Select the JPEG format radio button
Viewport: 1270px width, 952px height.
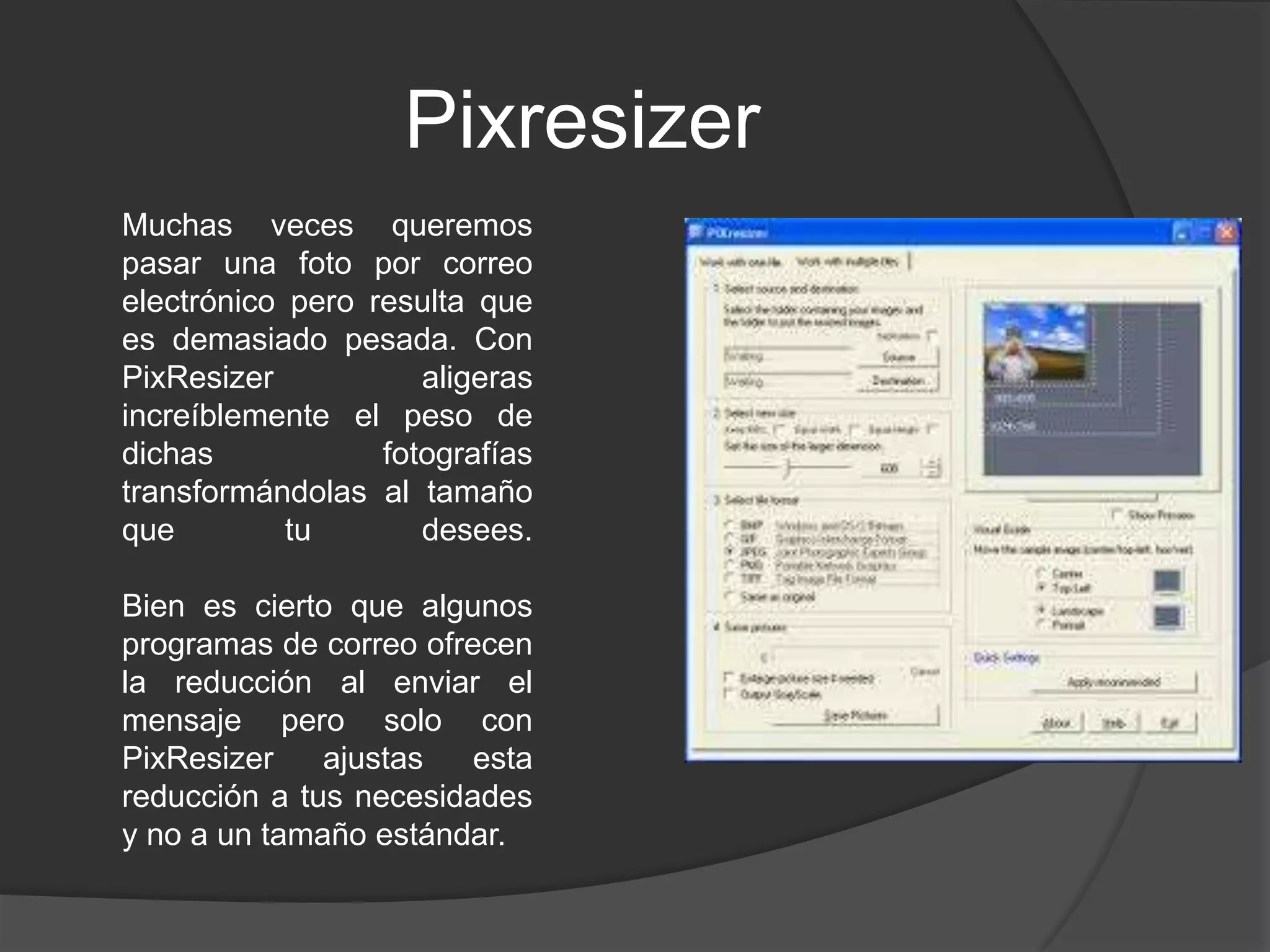click(730, 552)
